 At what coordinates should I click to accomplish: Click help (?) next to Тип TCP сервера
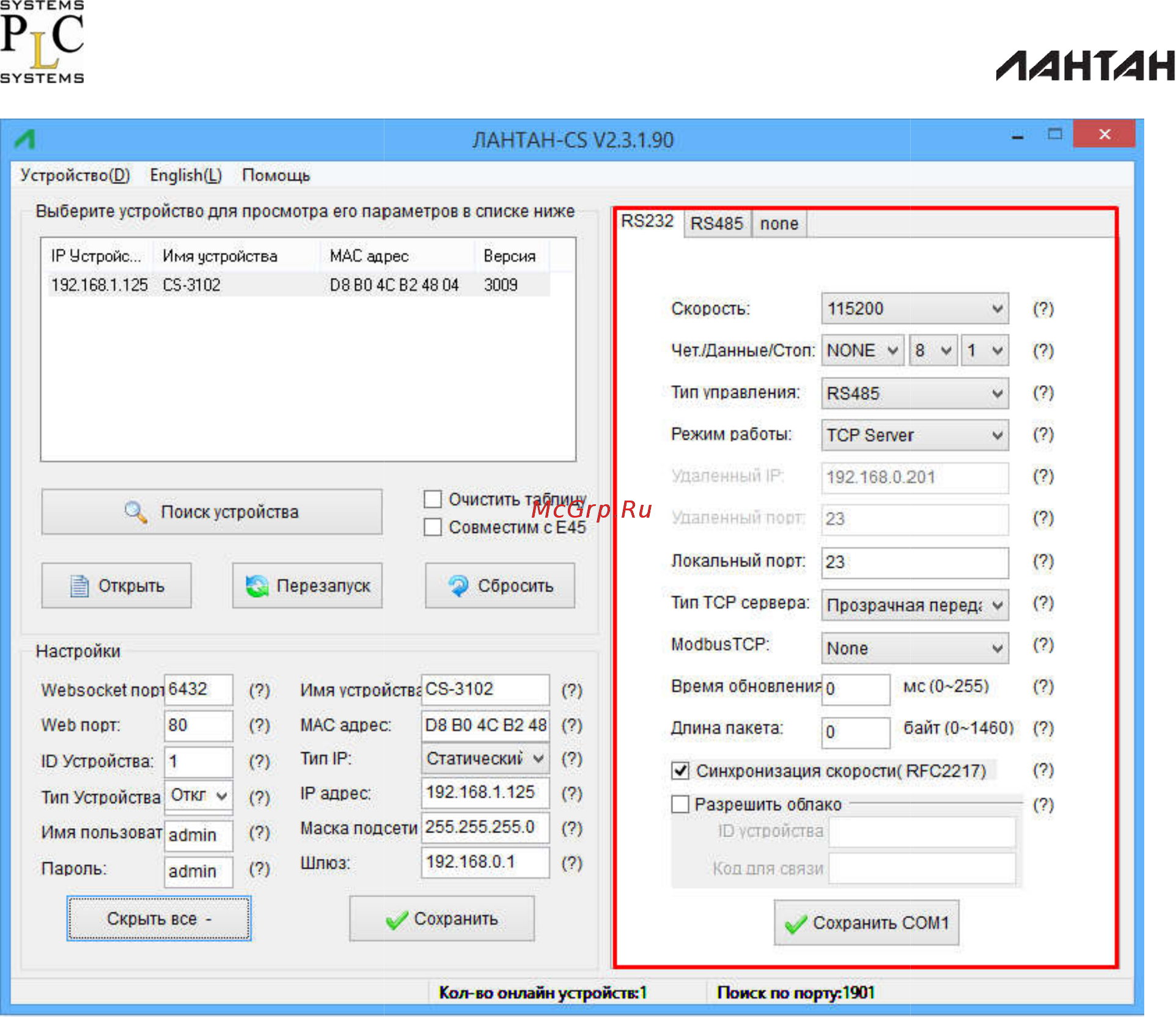(x=1043, y=603)
